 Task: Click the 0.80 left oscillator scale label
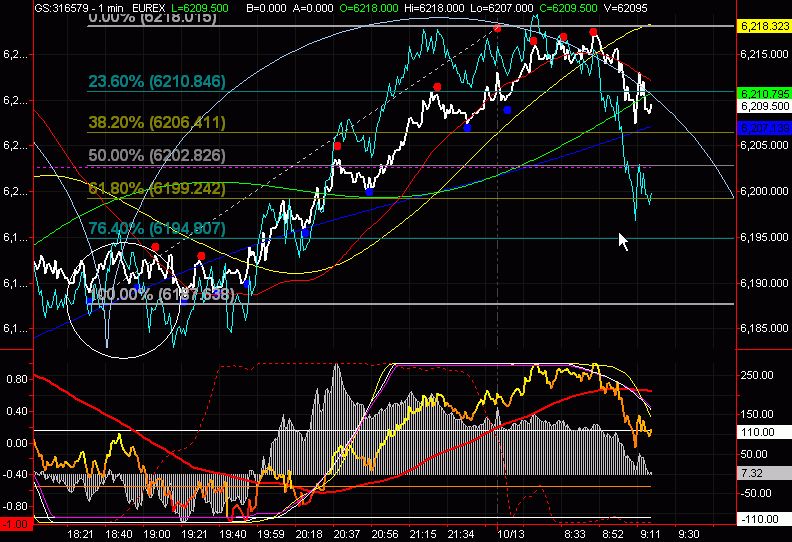17,379
